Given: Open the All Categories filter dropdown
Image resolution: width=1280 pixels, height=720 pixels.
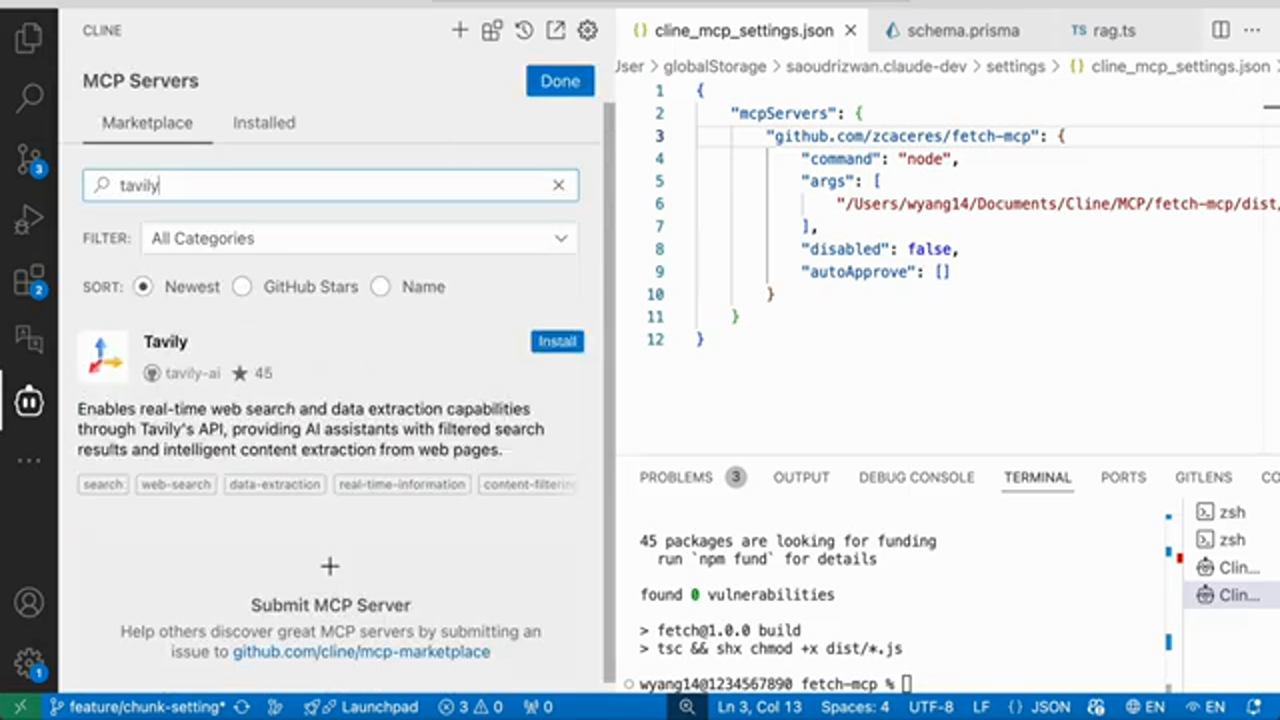Looking at the screenshot, I should pos(360,238).
